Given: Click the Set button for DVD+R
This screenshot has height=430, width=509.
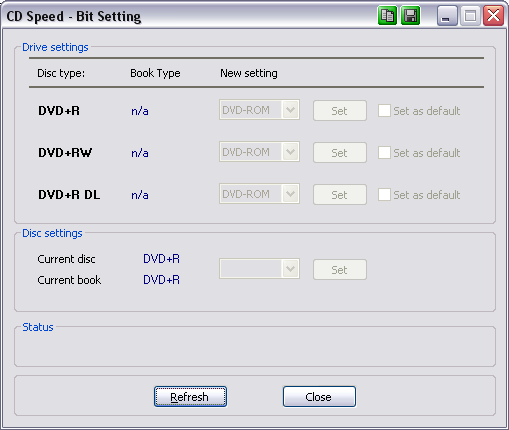Looking at the screenshot, I should pos(340,111).
